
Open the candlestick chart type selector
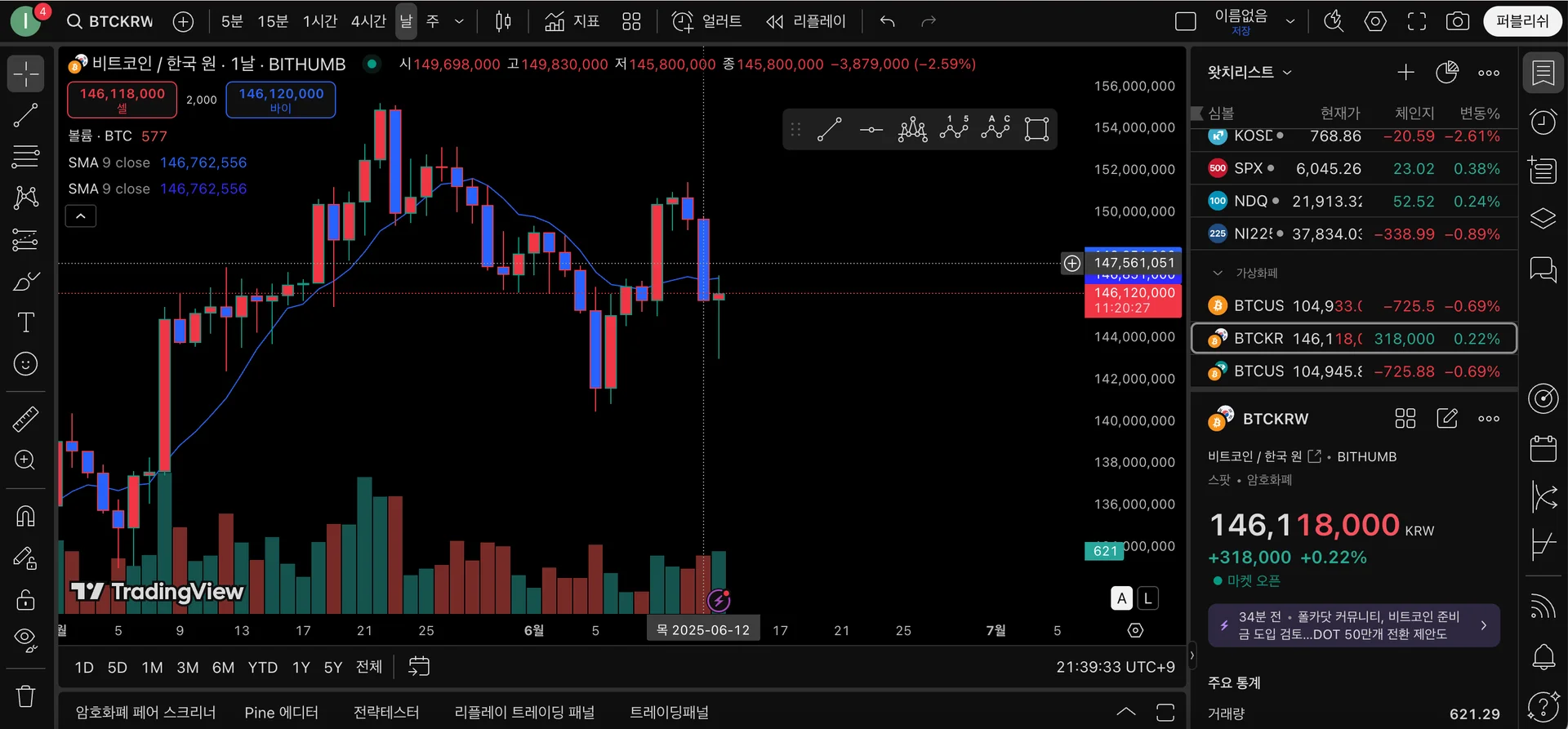click(x=503, y=21)
